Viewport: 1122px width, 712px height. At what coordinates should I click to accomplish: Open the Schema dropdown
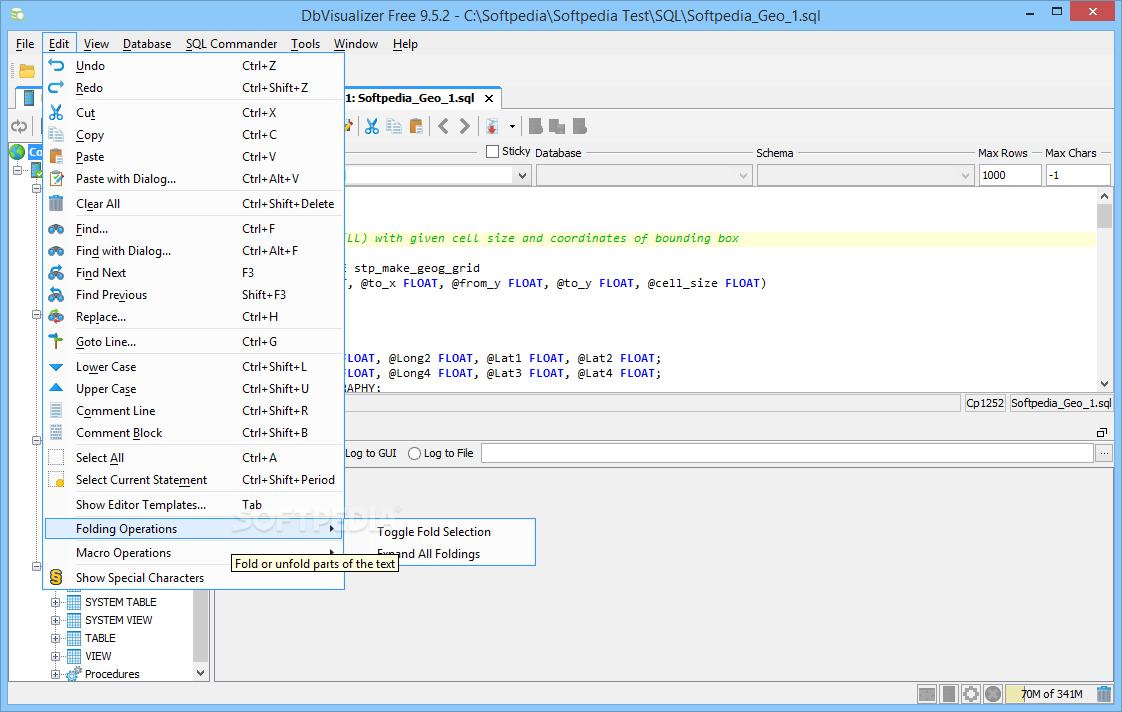[866, 175]
